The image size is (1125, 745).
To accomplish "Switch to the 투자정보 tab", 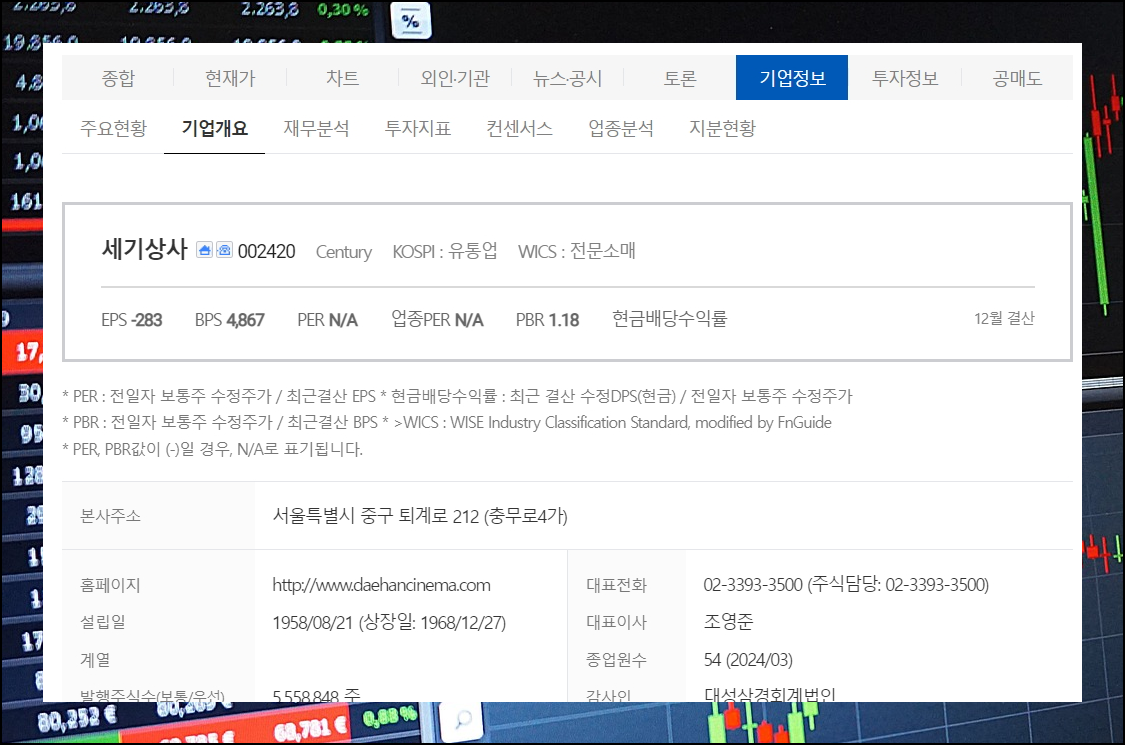I will [x=905, y=78].
